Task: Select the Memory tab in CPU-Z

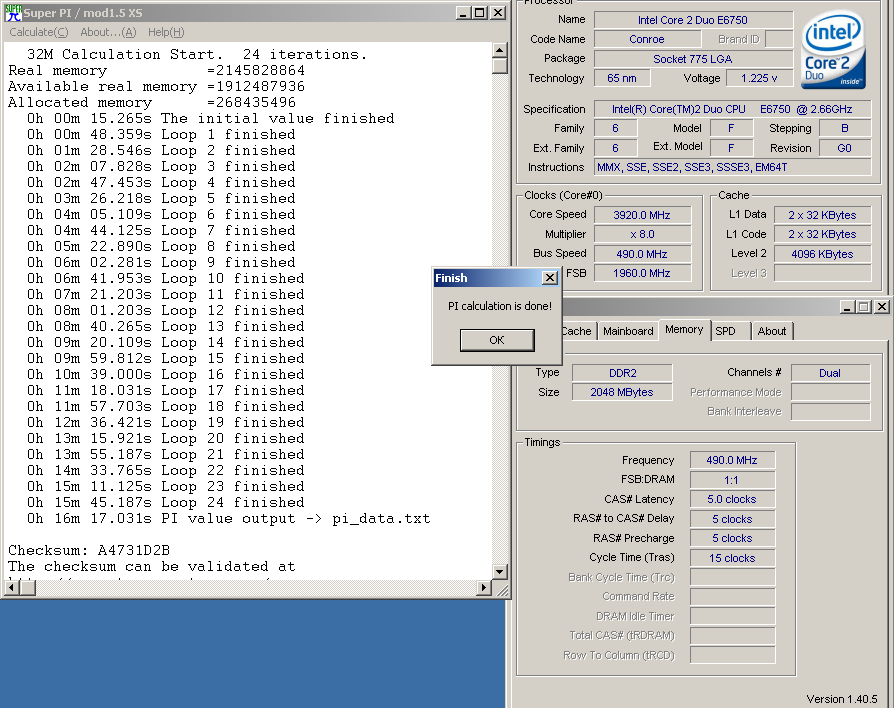Action: [x=684, y=329]
